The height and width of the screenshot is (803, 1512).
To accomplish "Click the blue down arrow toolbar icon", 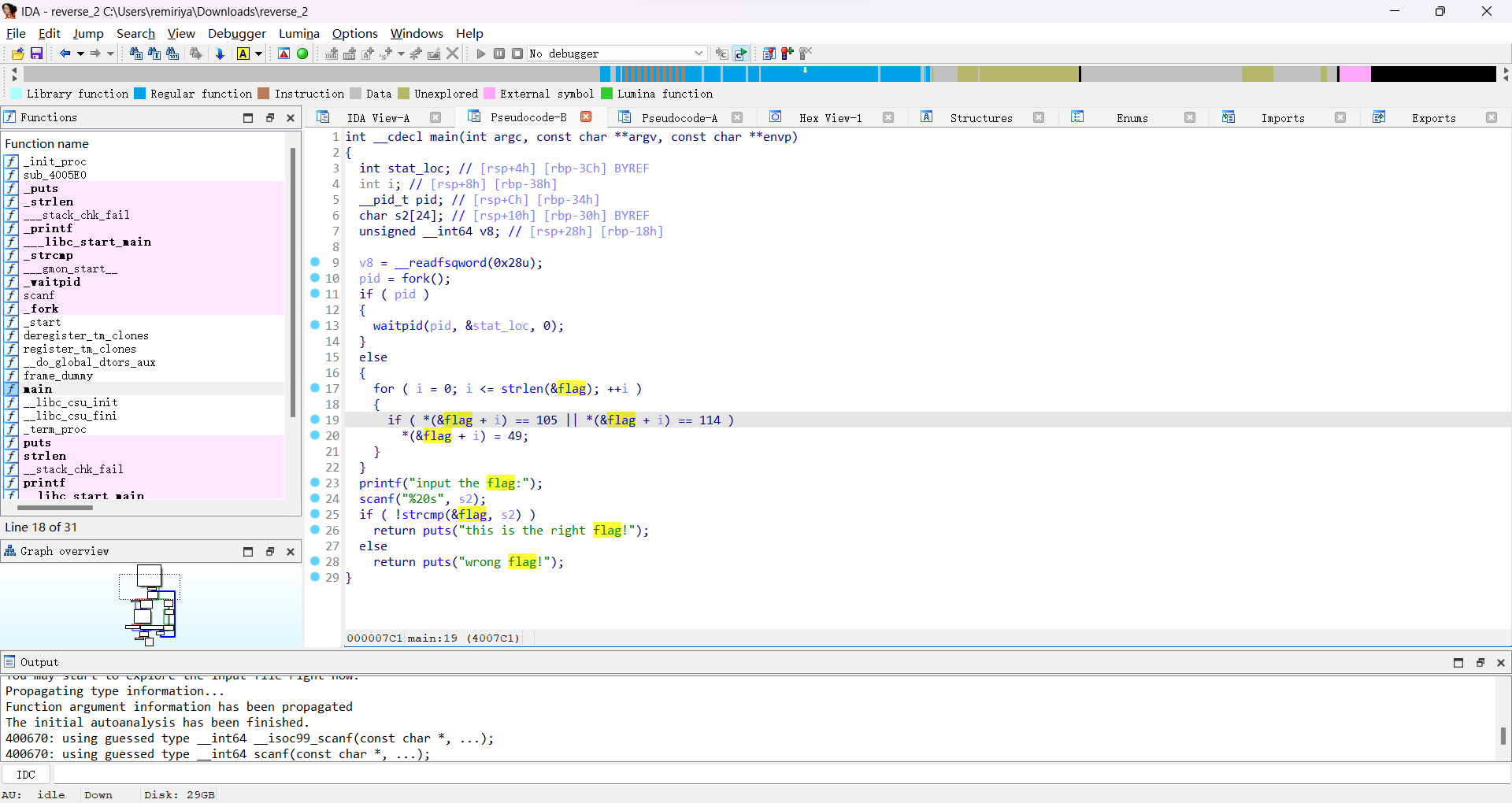I will coord(220,54).
